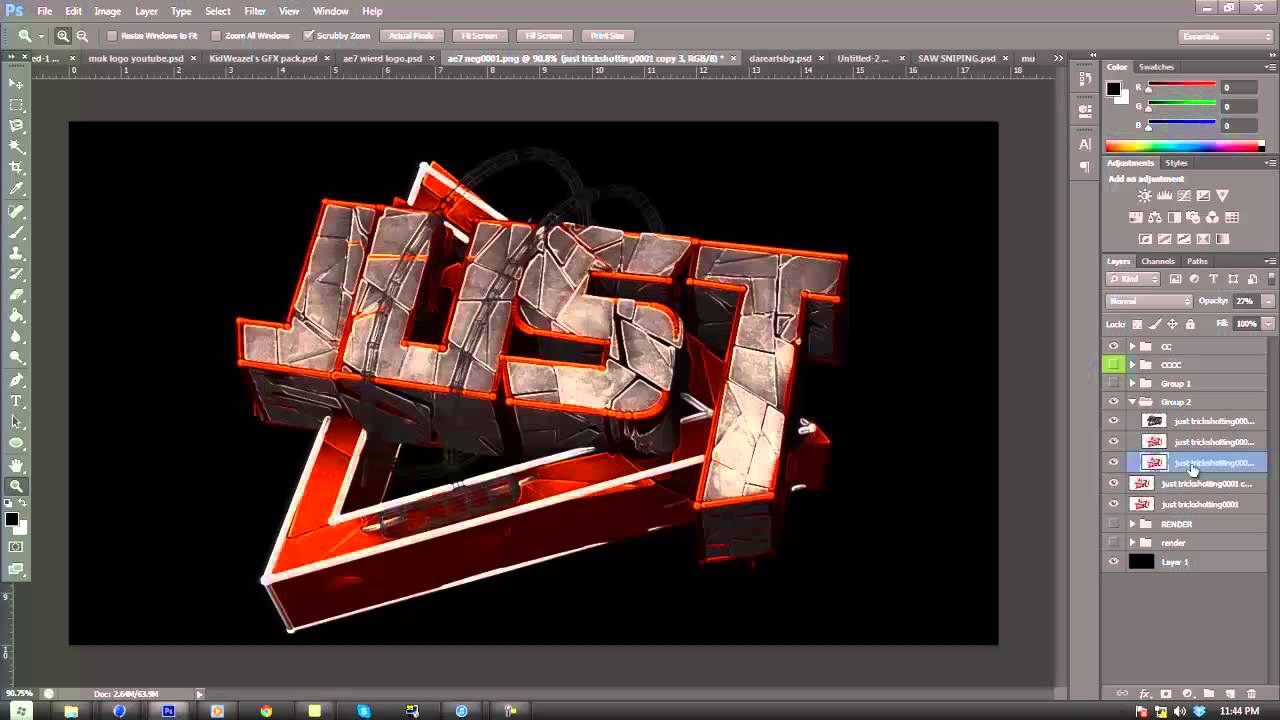Switch to the Swatches tab
This screenshot has height=720, width=1280.
[1157, 67]
